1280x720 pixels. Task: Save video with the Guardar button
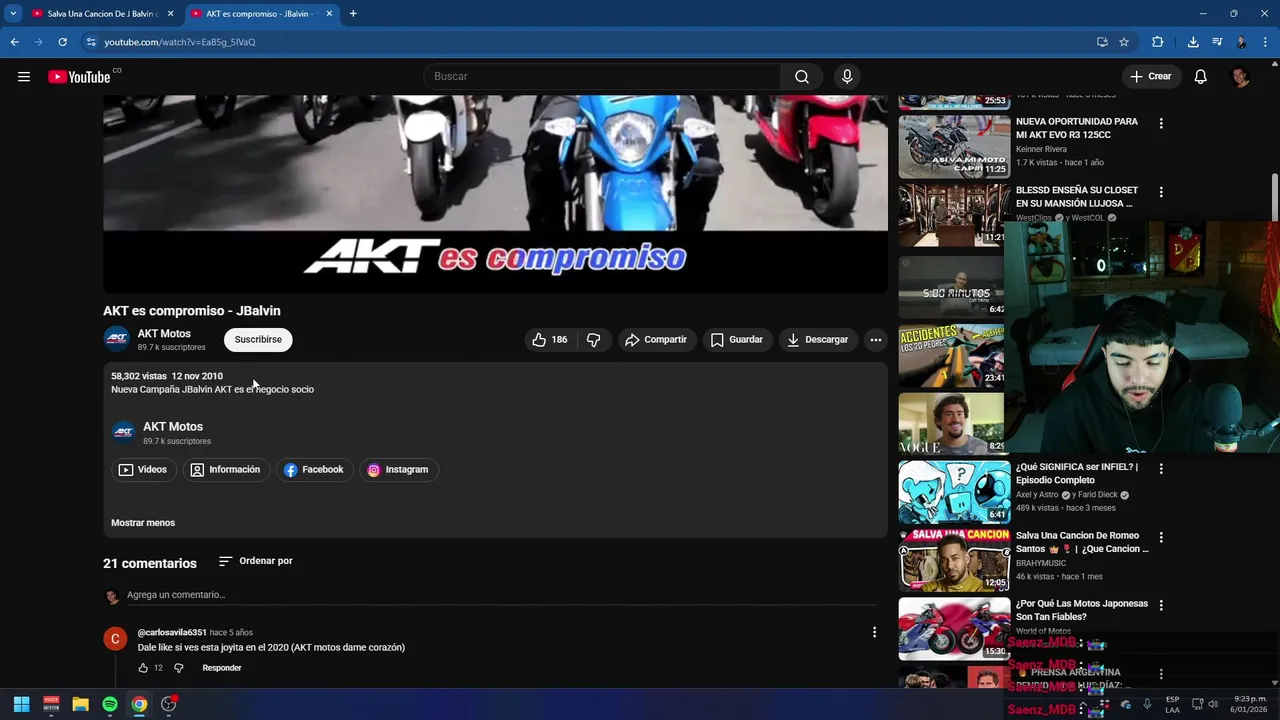click(737, 340)
